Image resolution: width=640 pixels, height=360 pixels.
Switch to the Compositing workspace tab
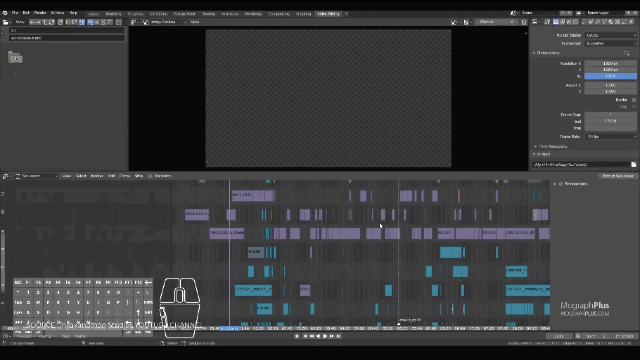pyautogui.click(x=279, y=14)
